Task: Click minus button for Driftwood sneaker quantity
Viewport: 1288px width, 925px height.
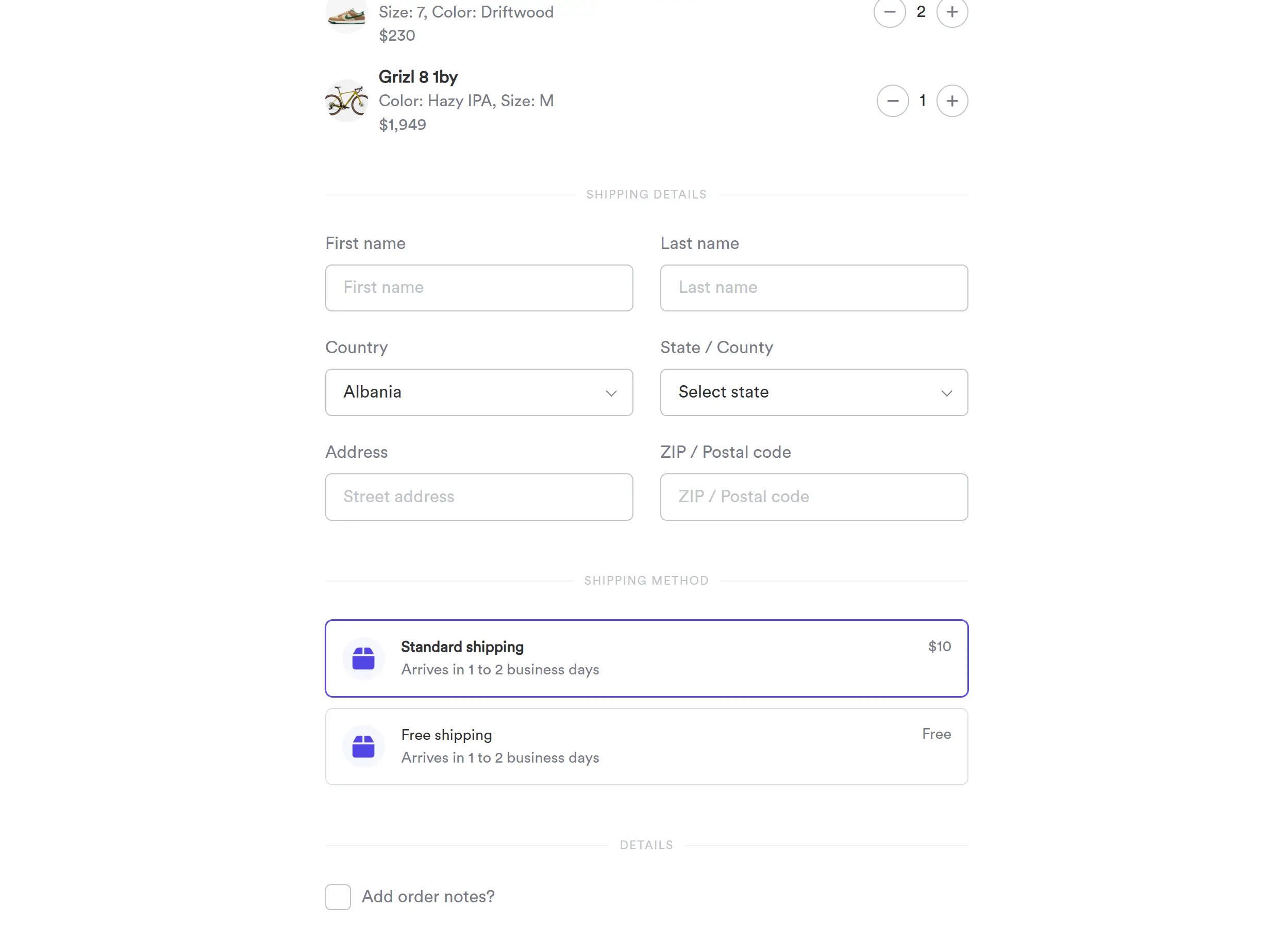Action: pyautogui.click(x=890, y=11)
